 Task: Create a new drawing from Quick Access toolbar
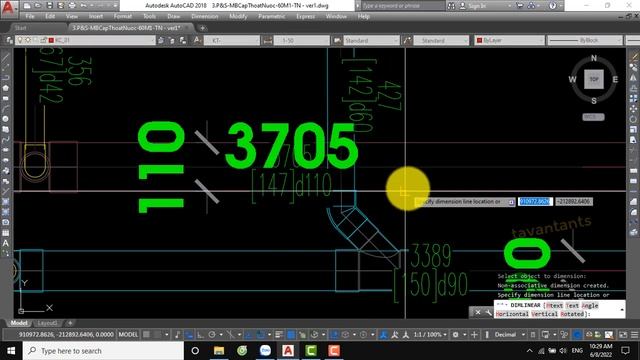point(27,6)
